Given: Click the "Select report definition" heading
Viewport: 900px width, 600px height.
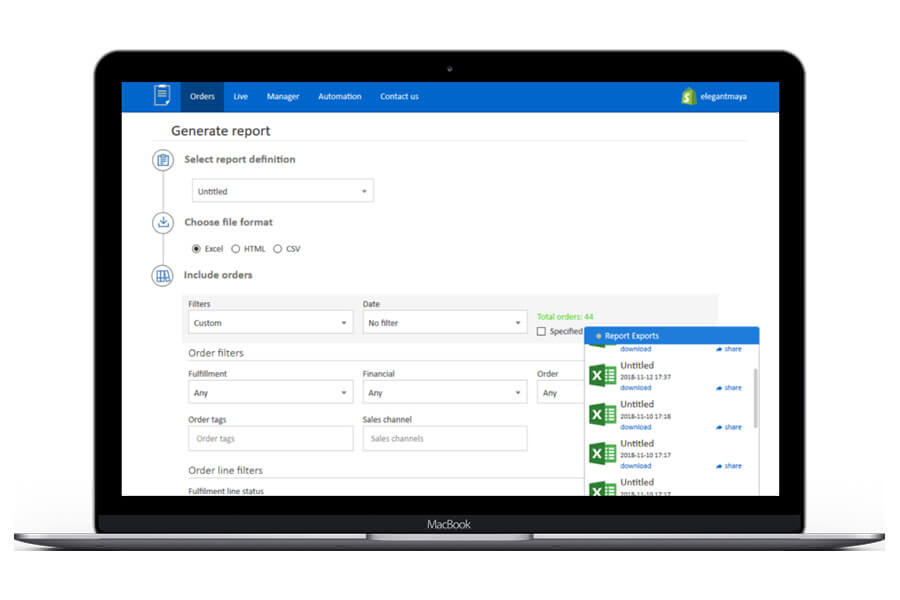Looking at the screenshot, I should tap(240, 159).
